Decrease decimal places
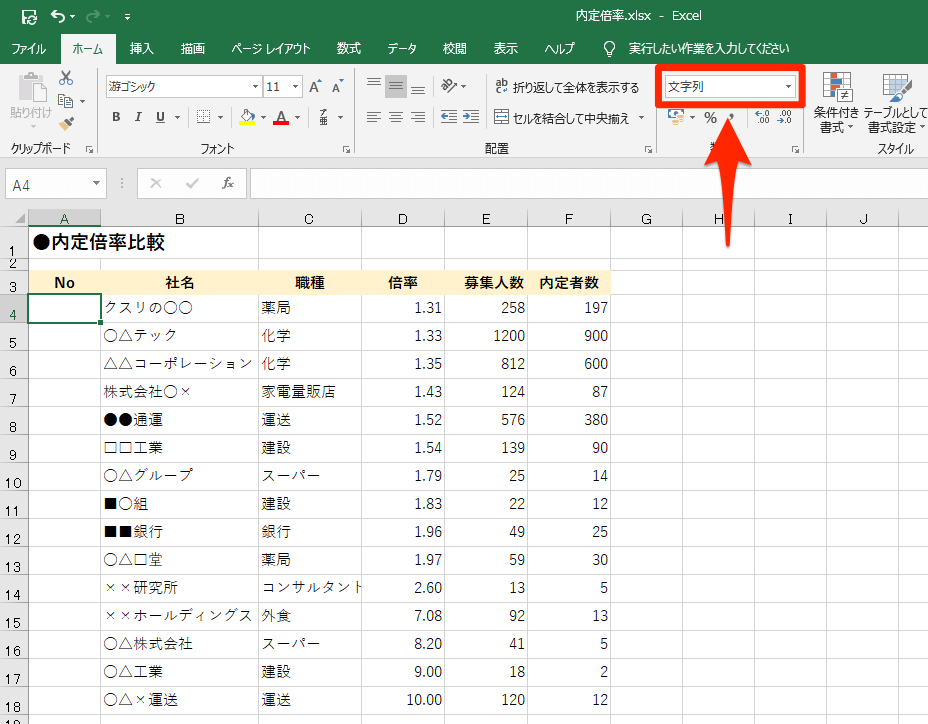Screen dimensions: 928x724 click(785, 117)
